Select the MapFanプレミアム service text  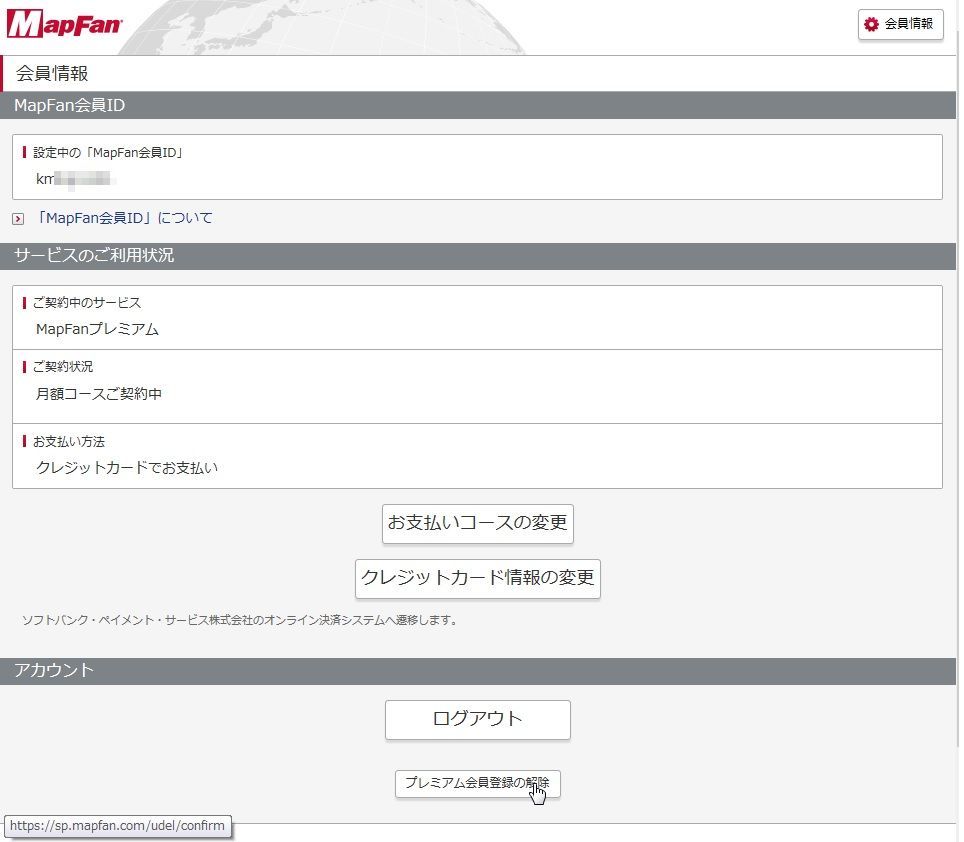[98, 329]
